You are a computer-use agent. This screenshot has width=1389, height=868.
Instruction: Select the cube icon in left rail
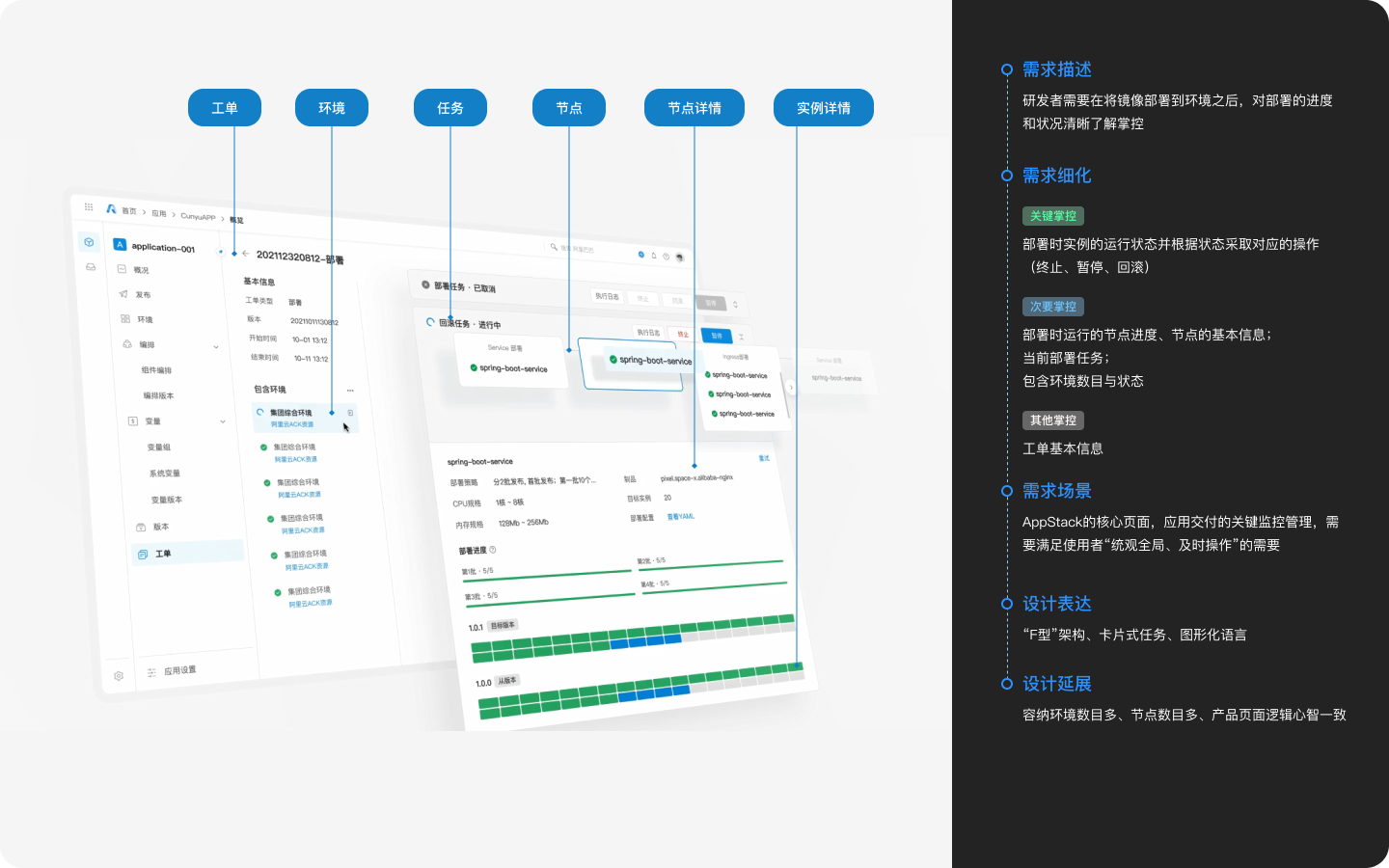pos(89,242)
